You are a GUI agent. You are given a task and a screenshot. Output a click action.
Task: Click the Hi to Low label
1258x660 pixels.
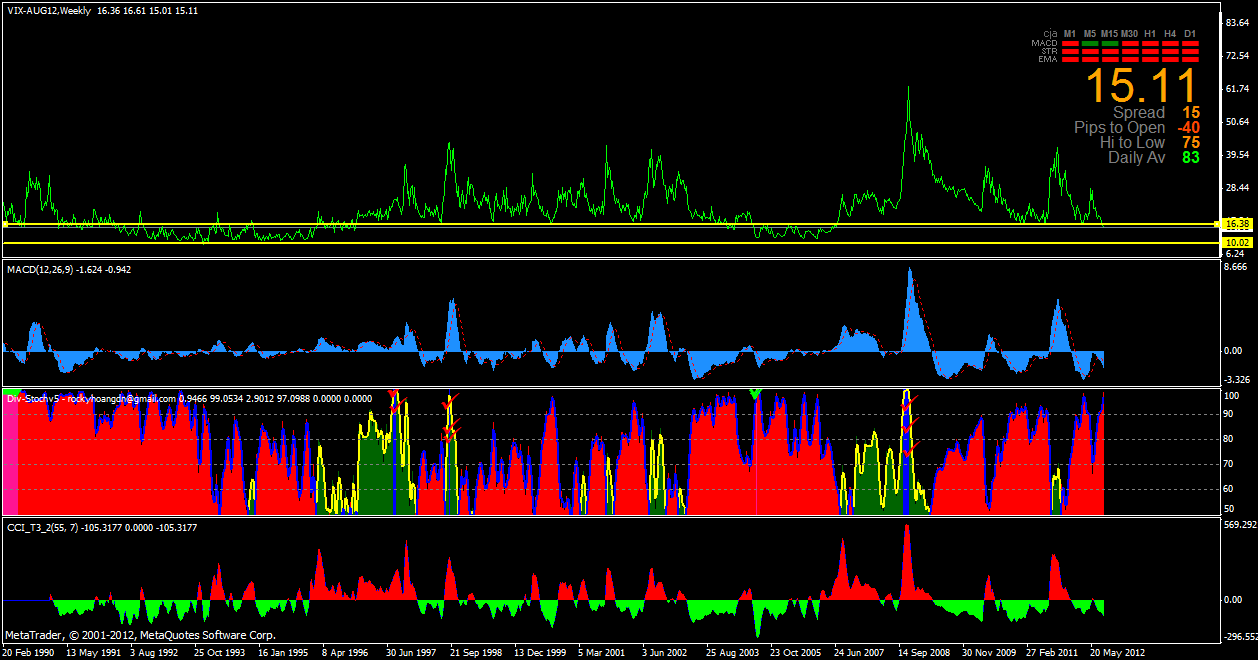1133,143
